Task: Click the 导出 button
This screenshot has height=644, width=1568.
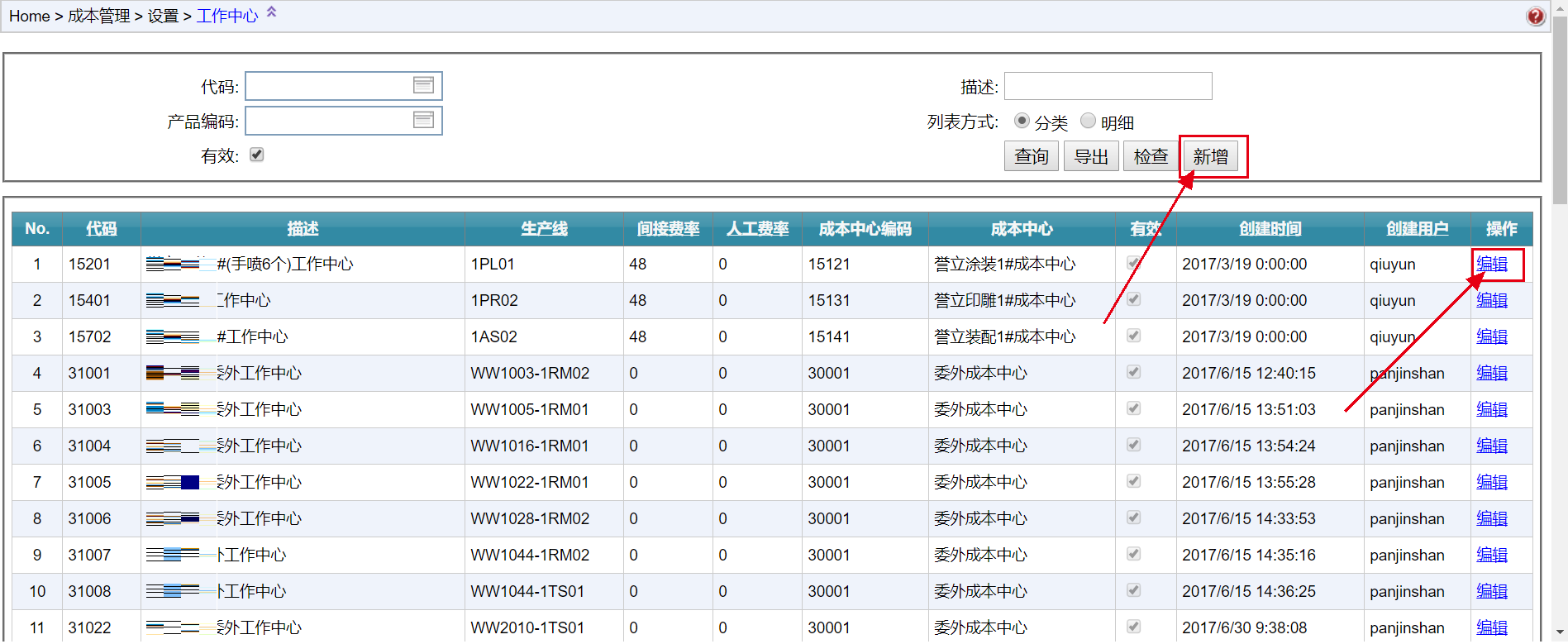Action: (1091, 156)
